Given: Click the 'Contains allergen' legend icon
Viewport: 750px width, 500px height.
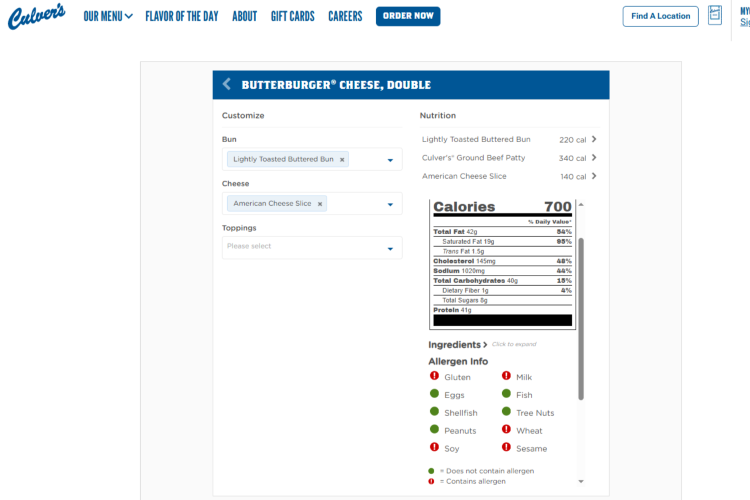Looking at the screenshot, I should tap(431, 481).
